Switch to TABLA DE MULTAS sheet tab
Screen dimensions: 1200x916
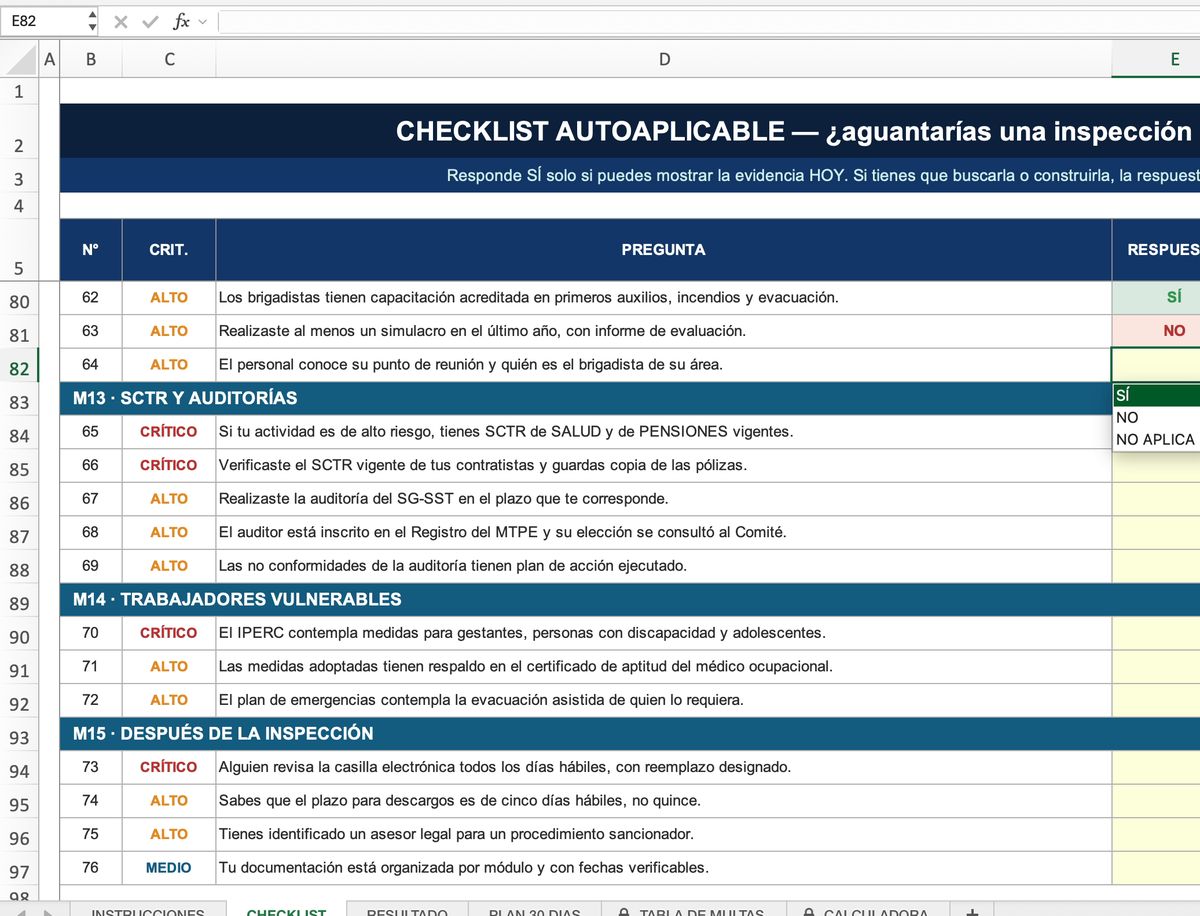click(x=693, y=908)
